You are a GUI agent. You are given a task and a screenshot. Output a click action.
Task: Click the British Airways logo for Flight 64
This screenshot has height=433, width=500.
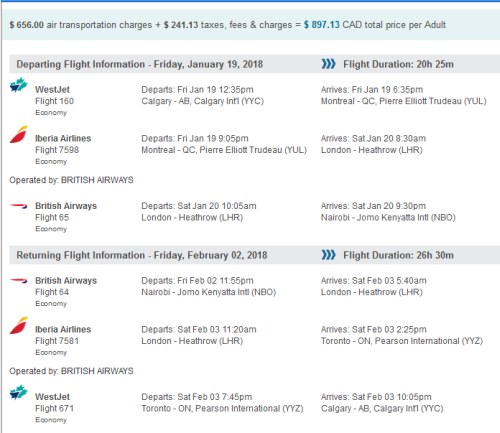[18, 281]
